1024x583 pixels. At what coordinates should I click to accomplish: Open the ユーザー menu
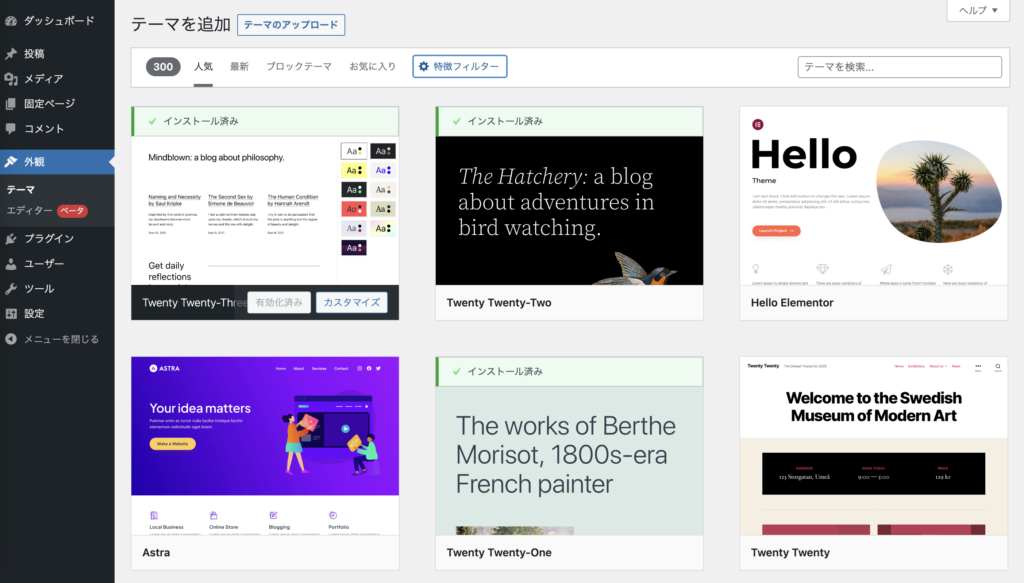click(x=57, y=264)
